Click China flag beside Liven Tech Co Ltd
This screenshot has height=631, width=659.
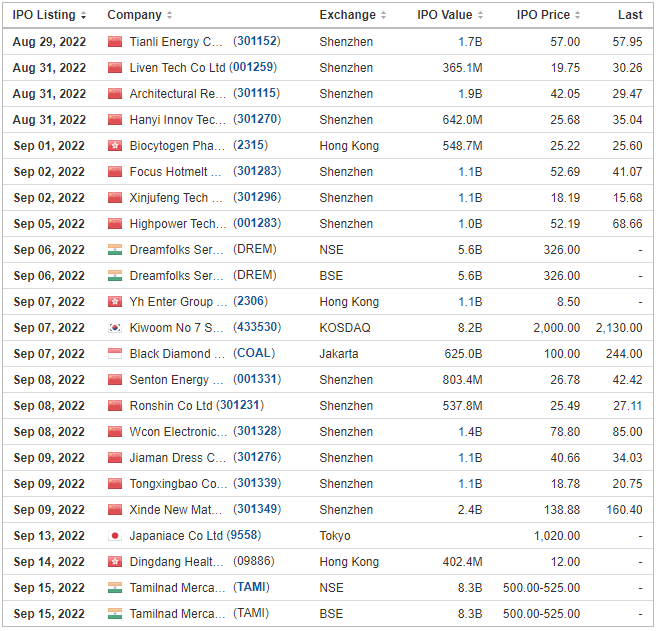pyautogui.click(x=115, y=68)
